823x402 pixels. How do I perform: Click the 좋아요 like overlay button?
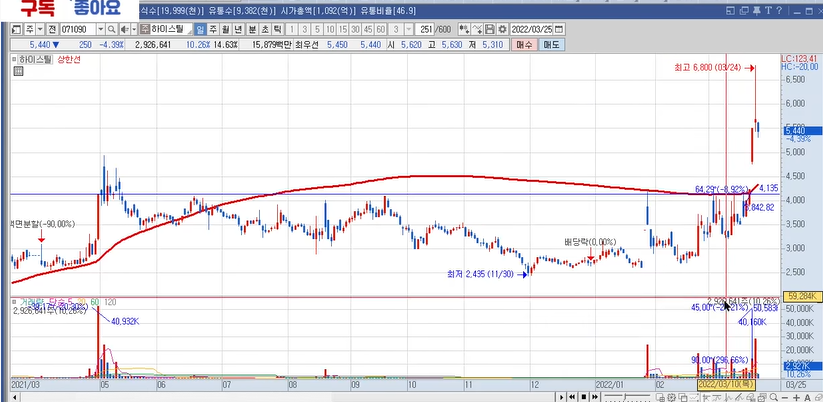pos(98,7)
